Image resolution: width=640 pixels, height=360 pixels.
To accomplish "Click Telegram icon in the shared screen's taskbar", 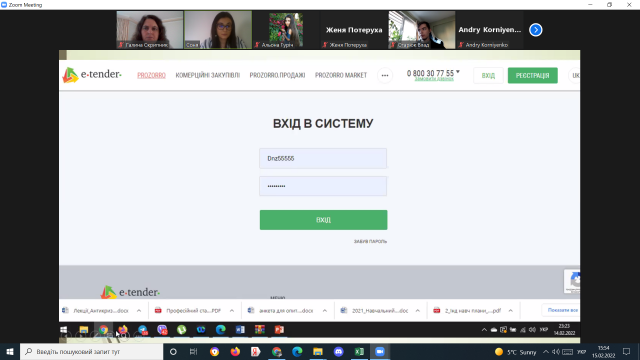I will 142,329.
